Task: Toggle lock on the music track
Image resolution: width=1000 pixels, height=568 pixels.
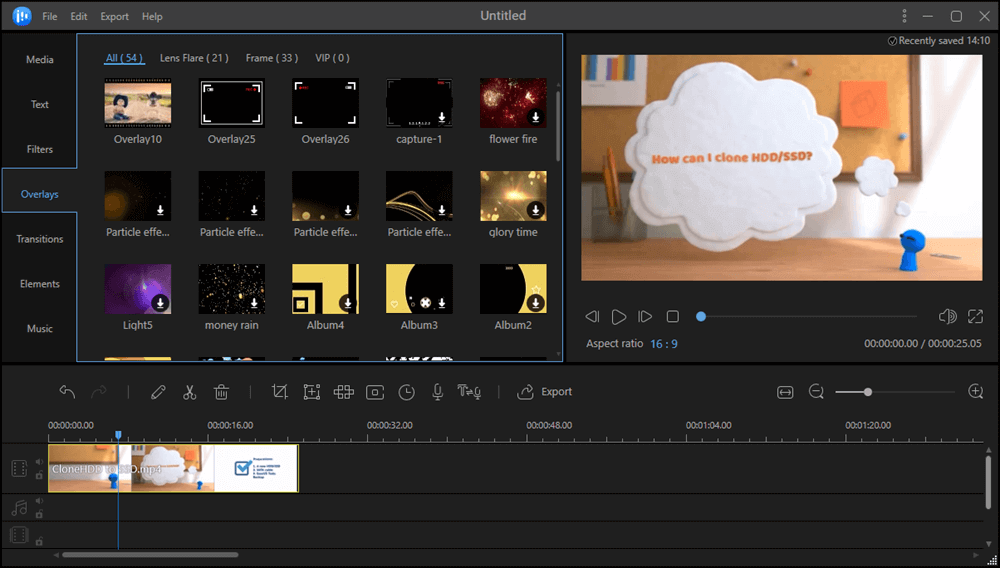Action: click(x=39, y=514)
